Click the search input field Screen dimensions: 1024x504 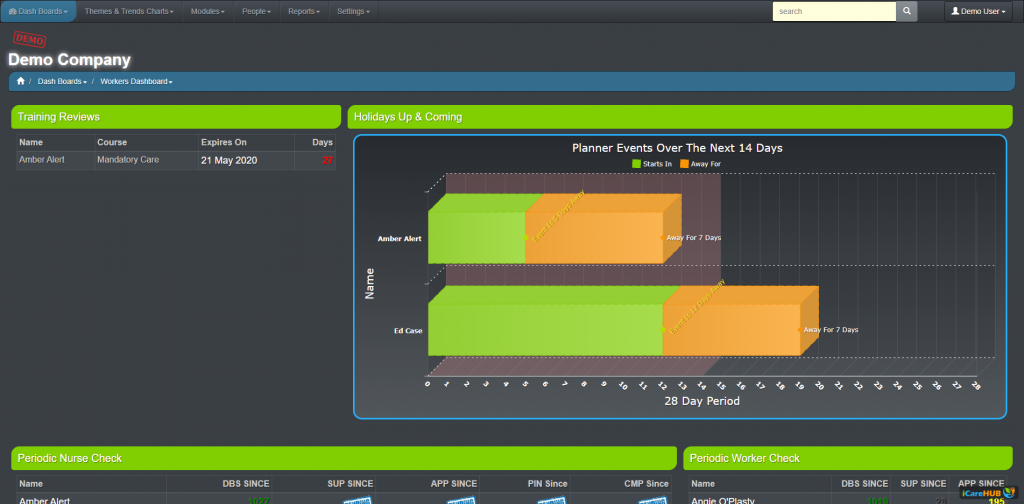(834, 11)
